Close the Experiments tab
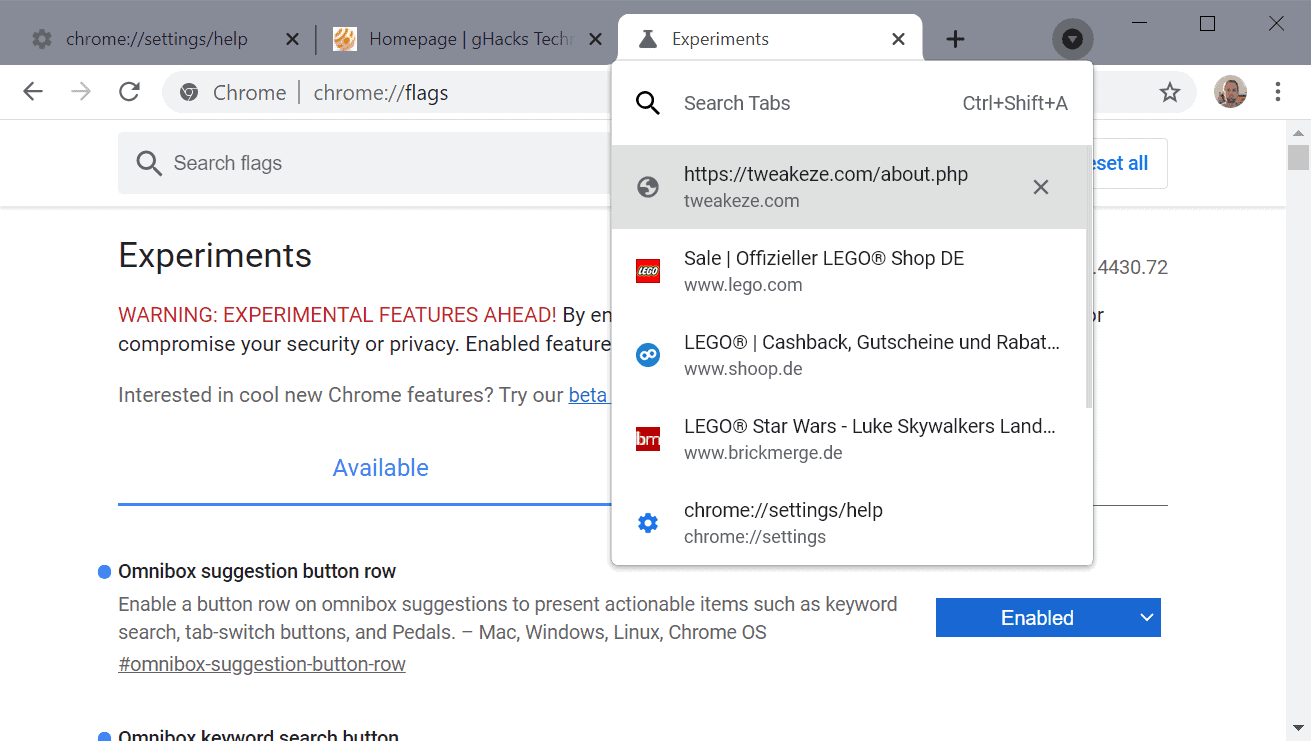The image size is (1311, 741). 898,39
